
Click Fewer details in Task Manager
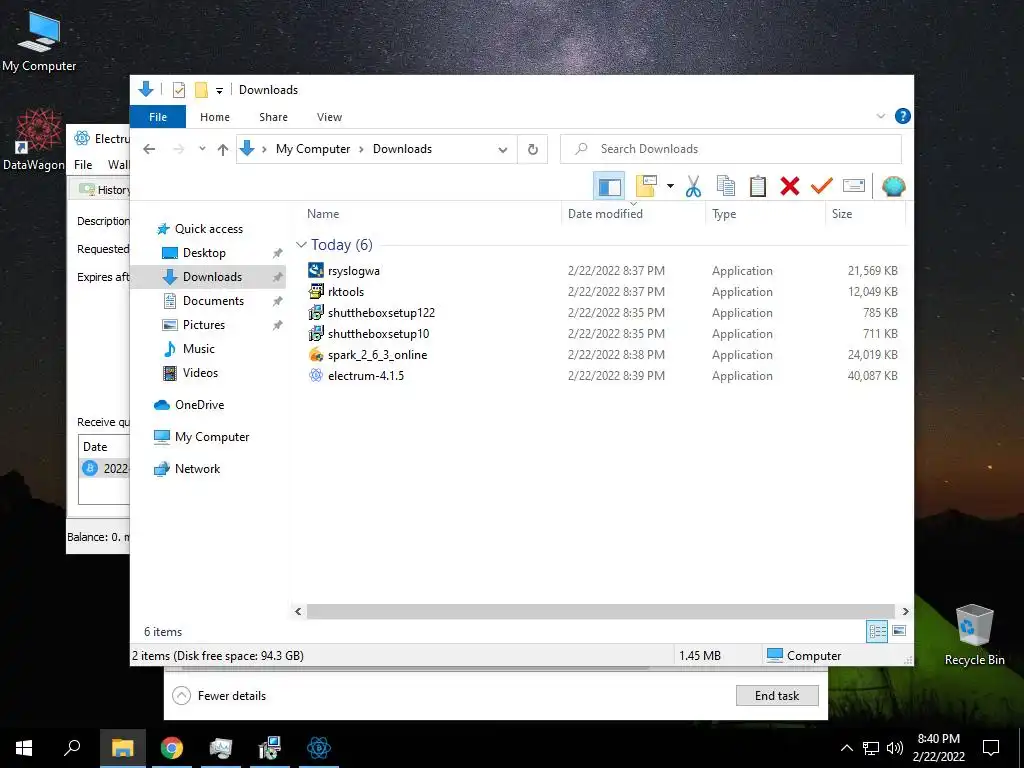tap(219, 696)
